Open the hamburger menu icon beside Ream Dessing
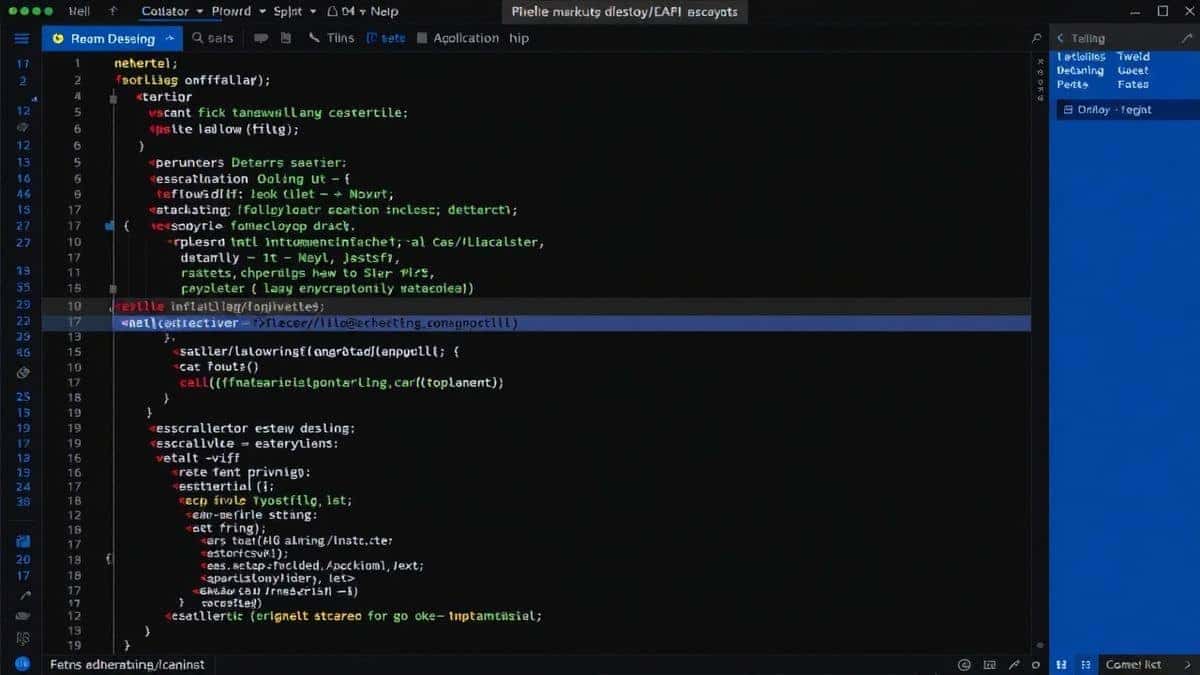The height and width of the screenshot is (675, 1200). tap(22, 38)
